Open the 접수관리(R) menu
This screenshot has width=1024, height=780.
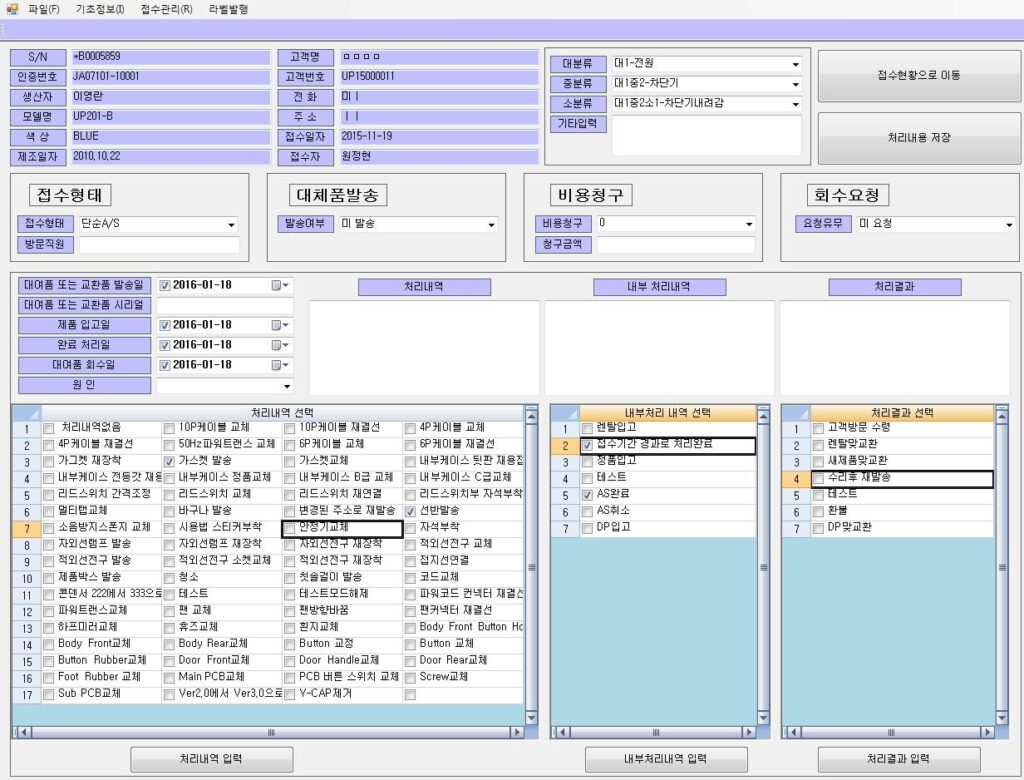166,9
